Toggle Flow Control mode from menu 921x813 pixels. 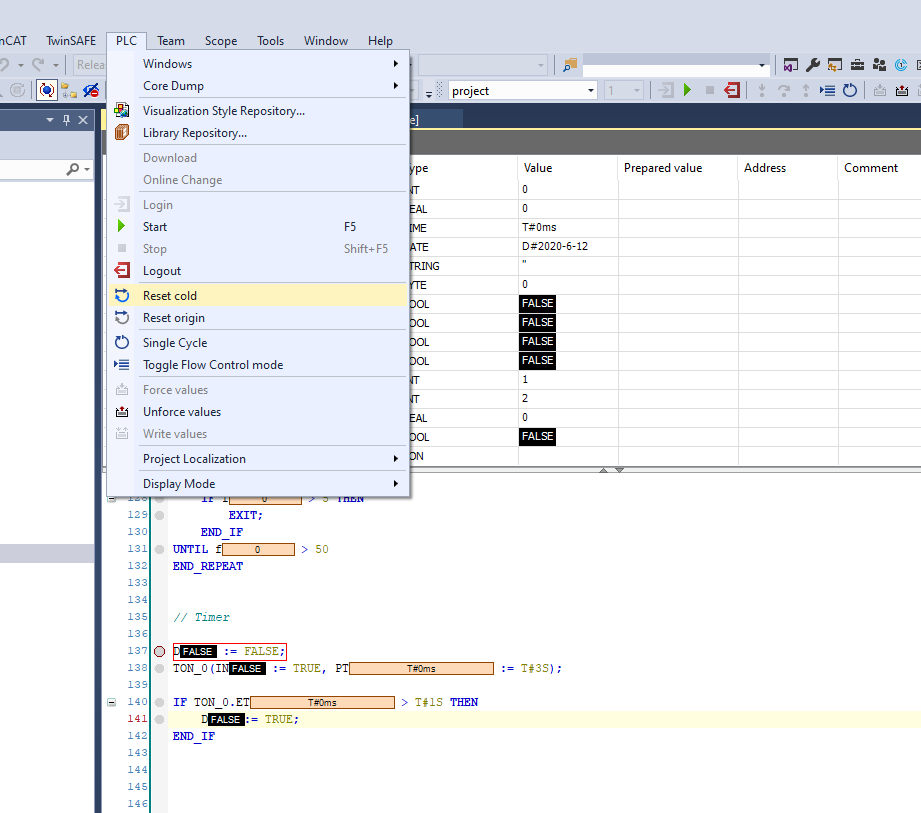212,365
